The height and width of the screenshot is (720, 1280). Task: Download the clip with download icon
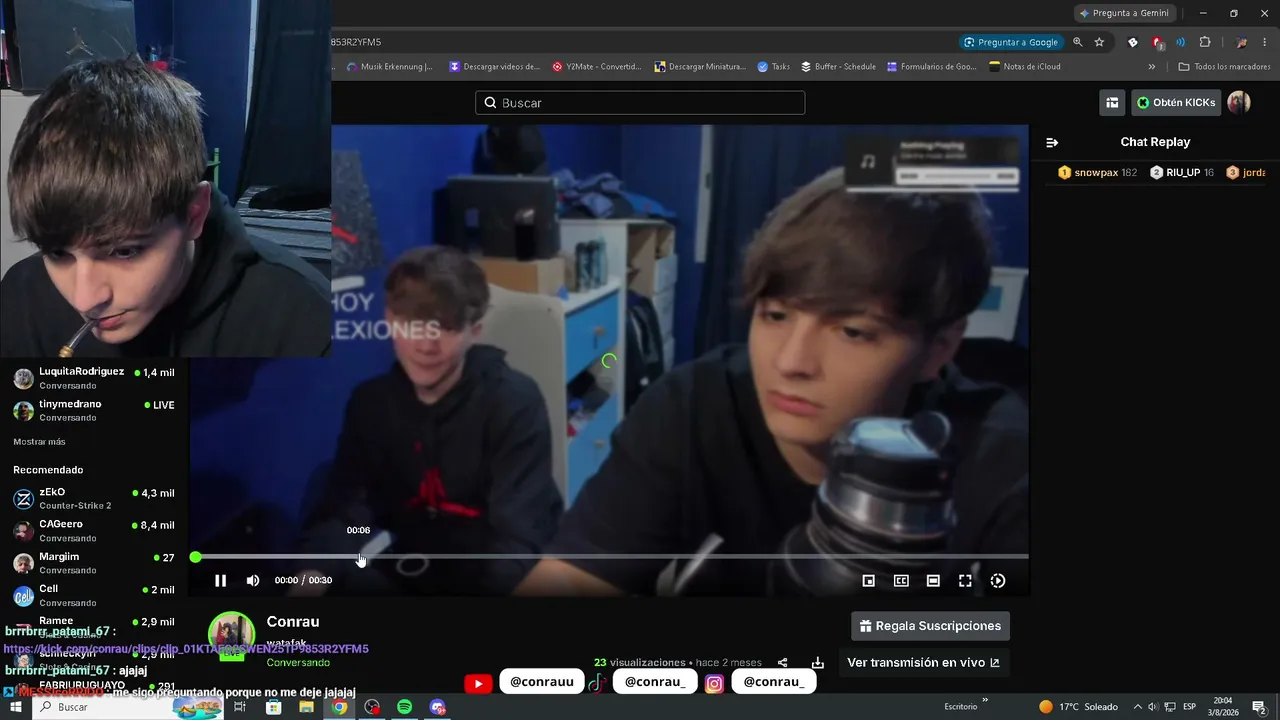click(x=818, y=662)
